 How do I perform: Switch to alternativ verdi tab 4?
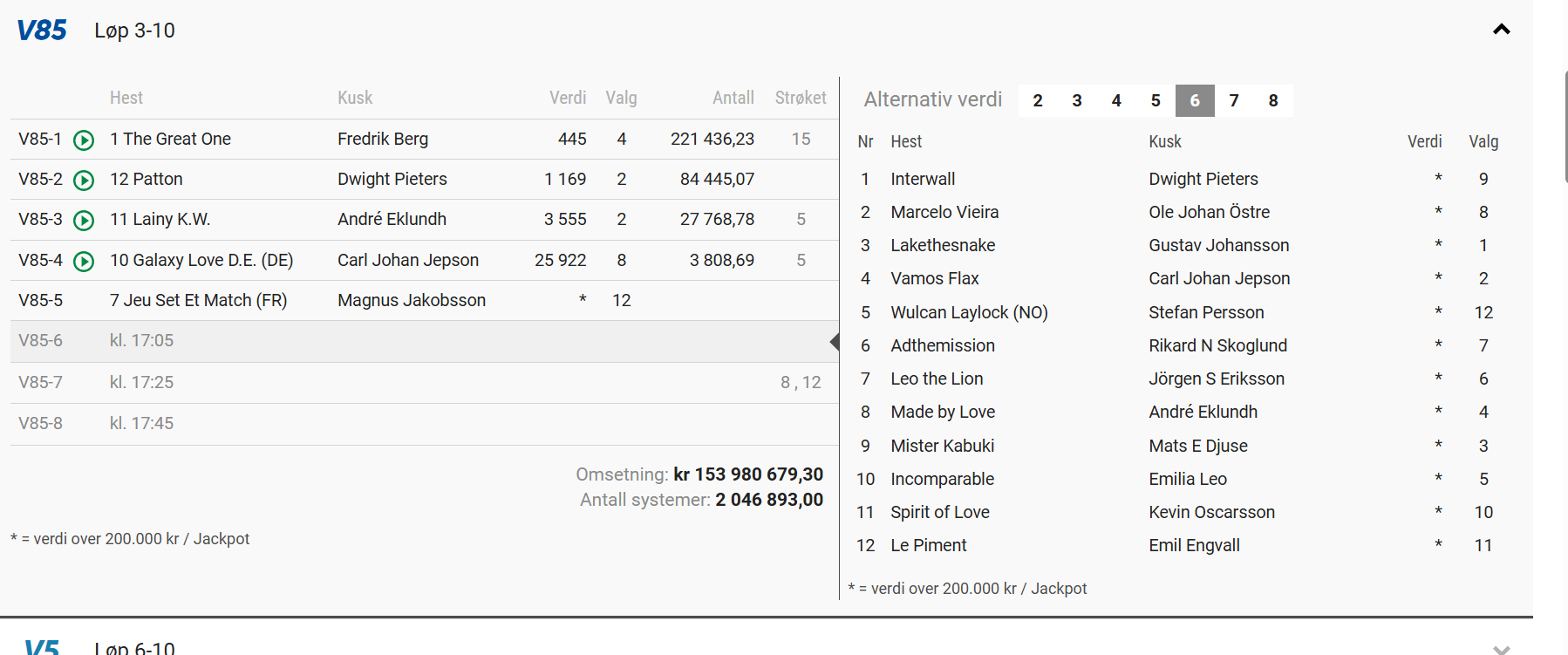point(1116,100)
